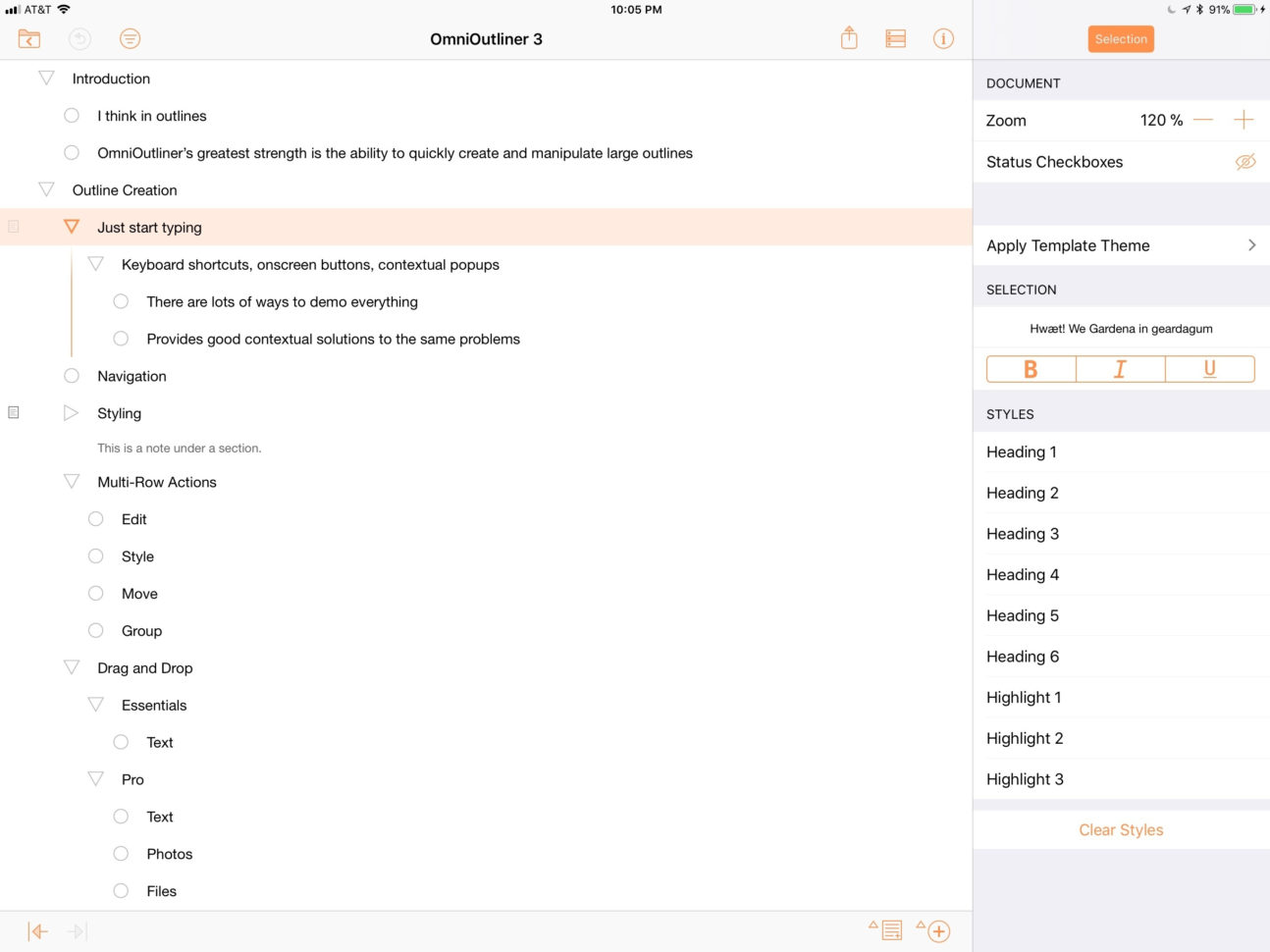This screenshot has width=1270, height=952.
Task: Make selected text bold with B button
Action: (1031, 369)
